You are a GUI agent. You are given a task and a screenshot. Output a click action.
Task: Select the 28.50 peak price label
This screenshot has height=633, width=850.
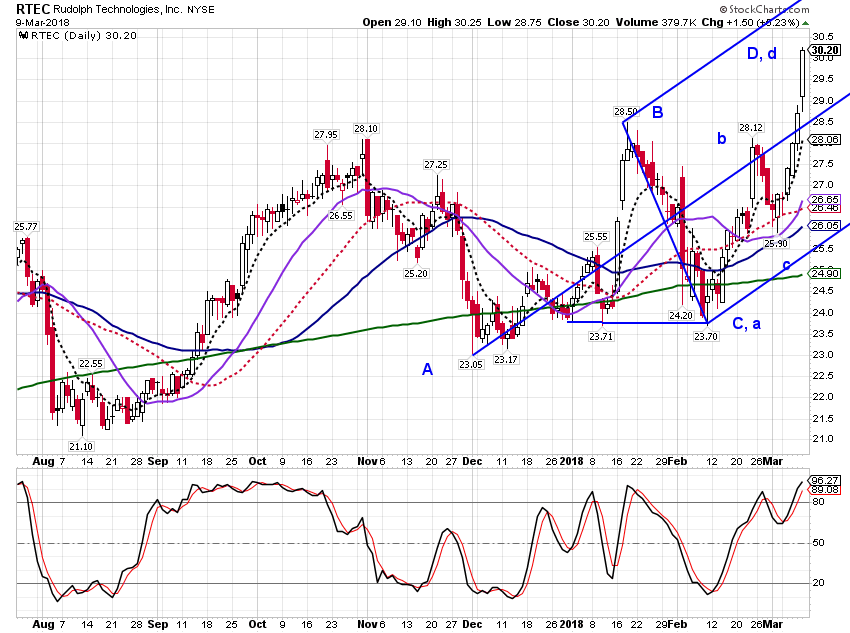626,112
